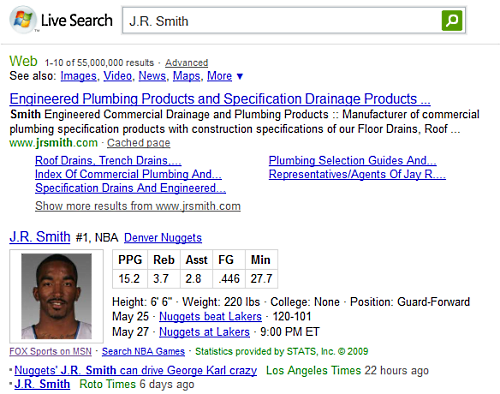Open the J.R. Smith player heading link
500x394 pixels.
[40, 237]
